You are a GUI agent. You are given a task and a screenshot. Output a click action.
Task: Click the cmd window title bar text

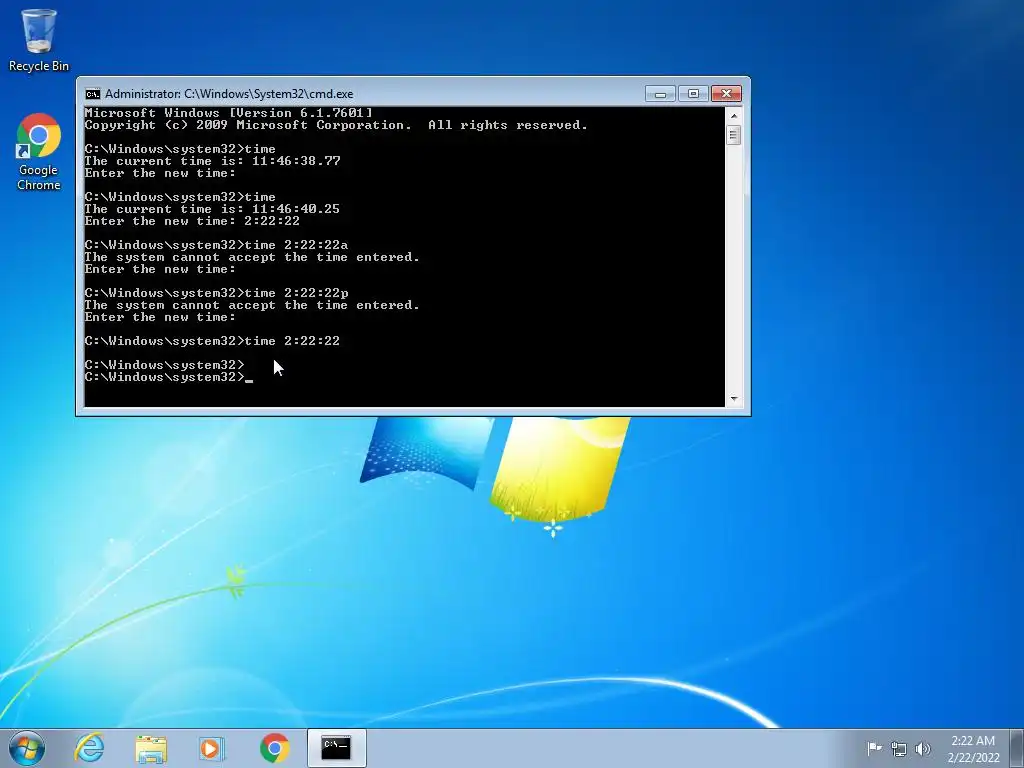tap(229, 94)
